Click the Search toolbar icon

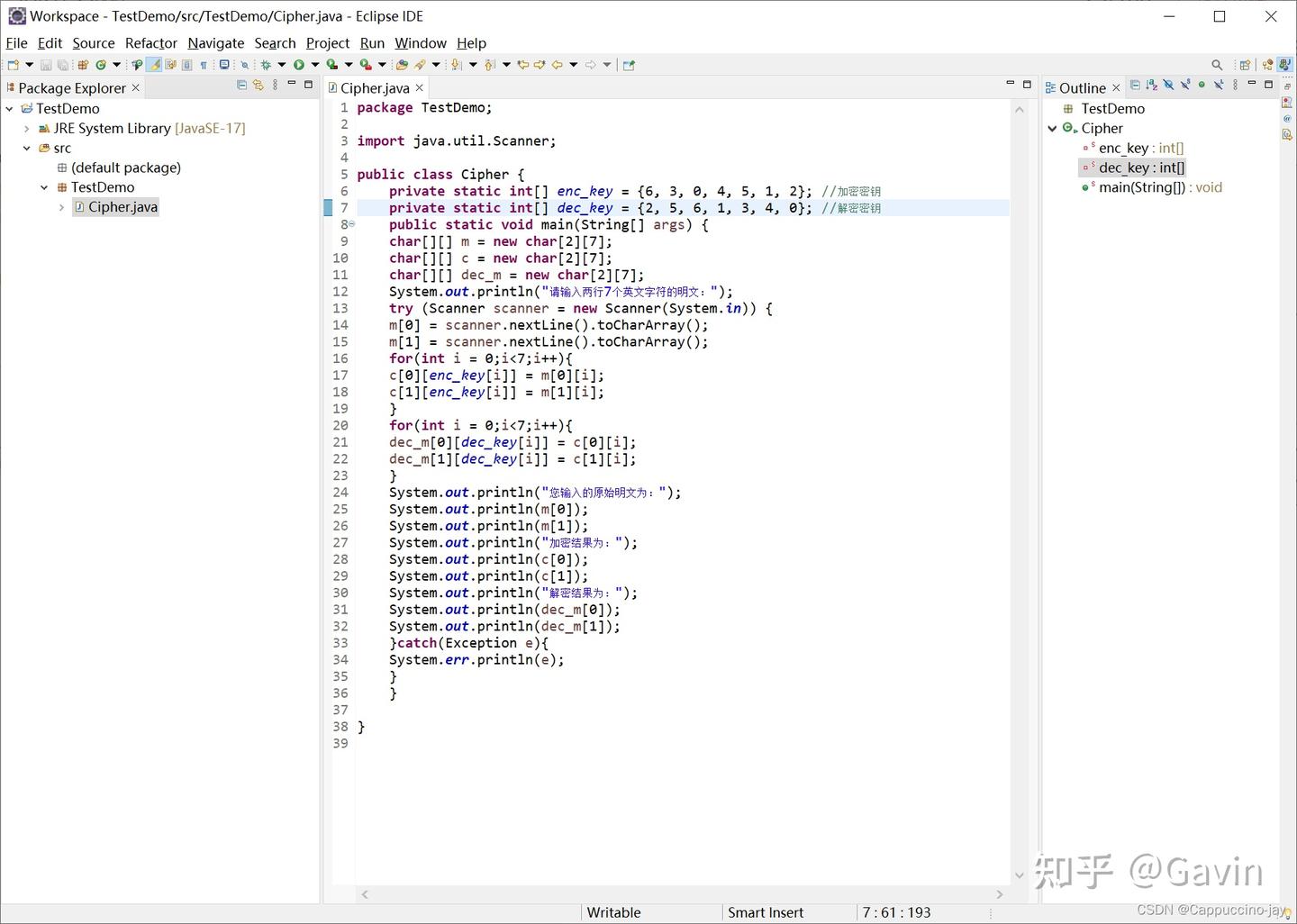point(245,64)
